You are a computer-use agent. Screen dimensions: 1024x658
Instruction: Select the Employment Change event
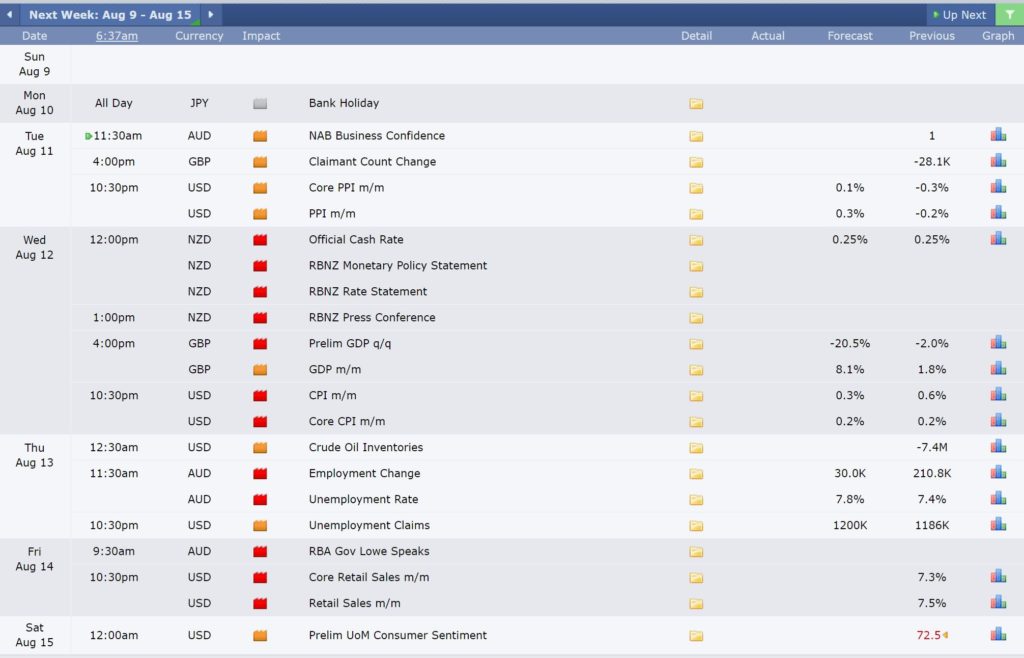click(364, 473)
